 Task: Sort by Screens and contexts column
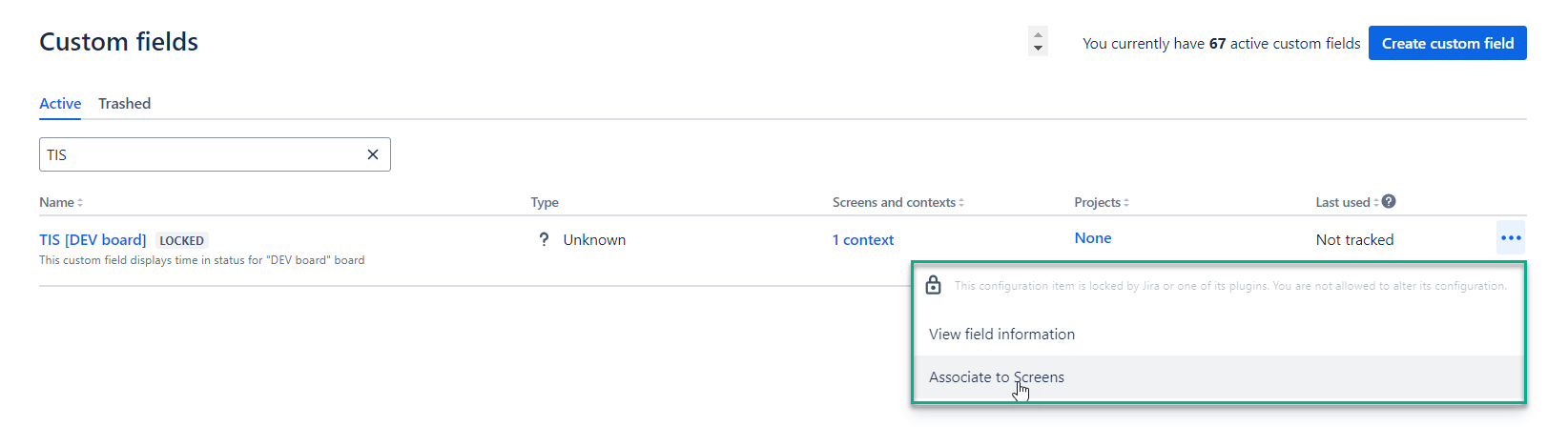point(898,202)
